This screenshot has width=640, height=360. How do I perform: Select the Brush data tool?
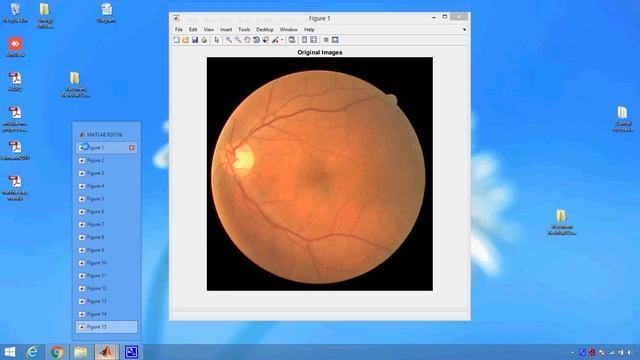click(276, 40)
